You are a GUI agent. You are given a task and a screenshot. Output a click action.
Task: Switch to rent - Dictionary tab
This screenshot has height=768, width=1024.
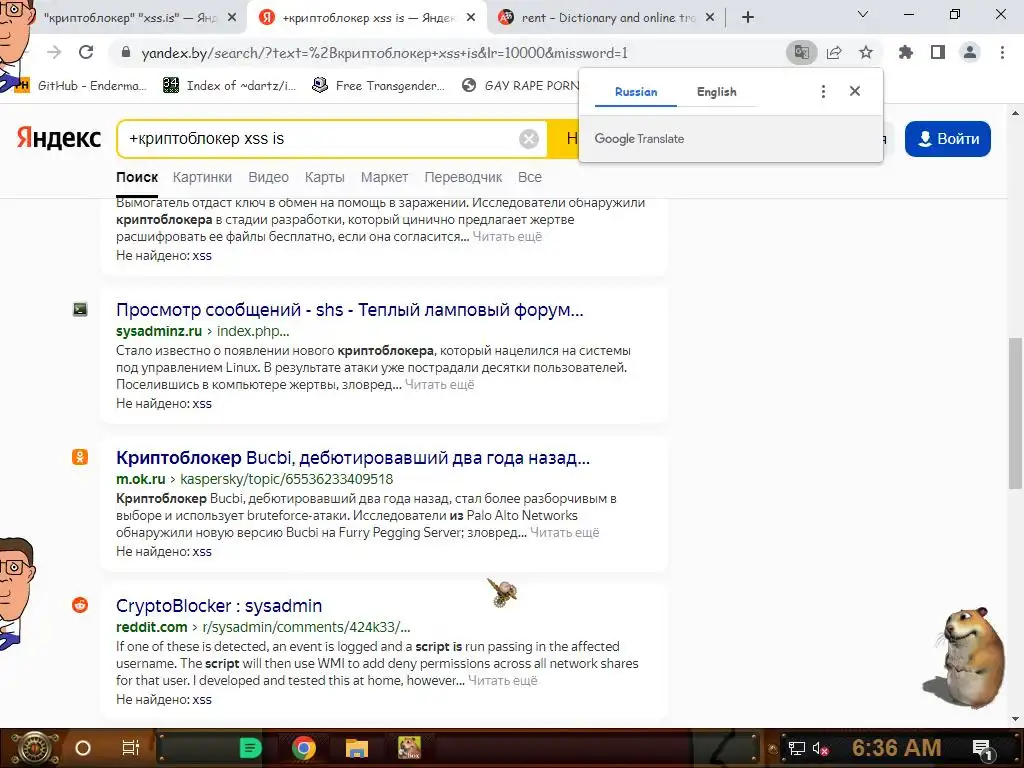pyautogui.click(x=607, y=18)
